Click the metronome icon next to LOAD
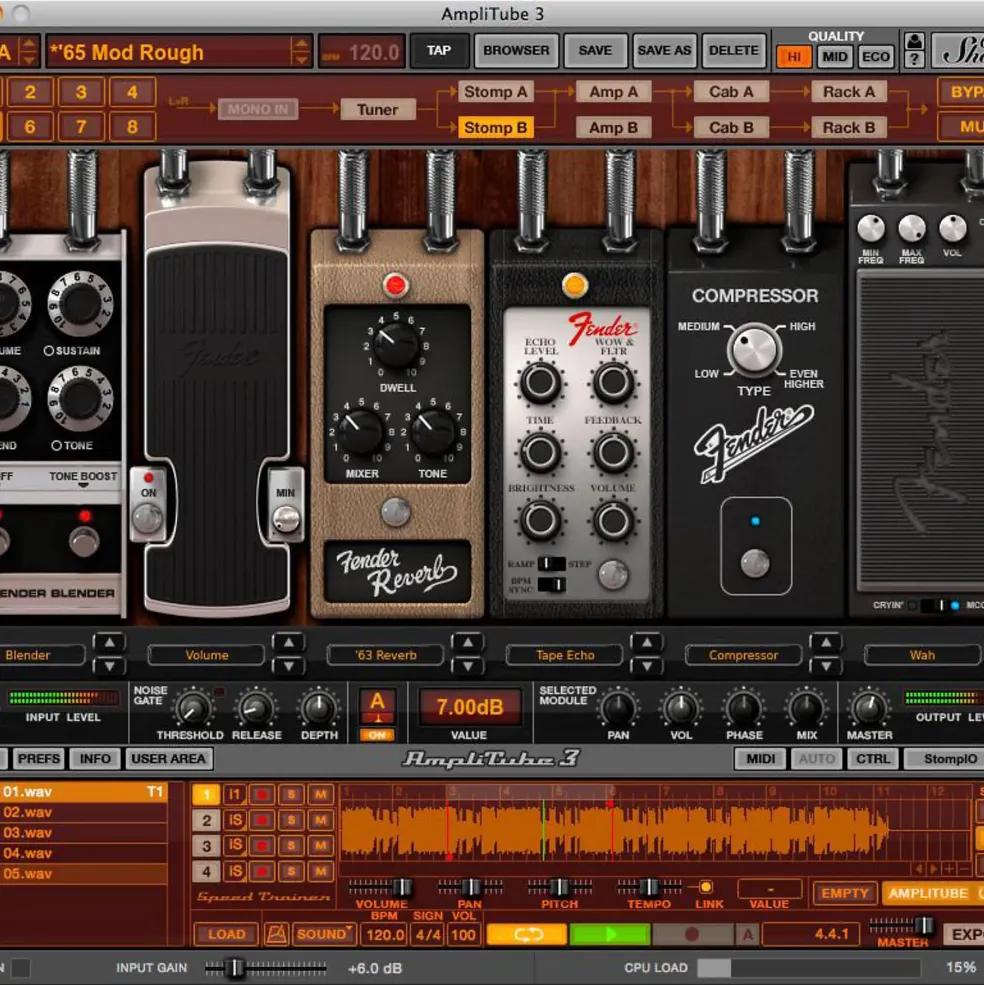 click(x=276, y=934)
